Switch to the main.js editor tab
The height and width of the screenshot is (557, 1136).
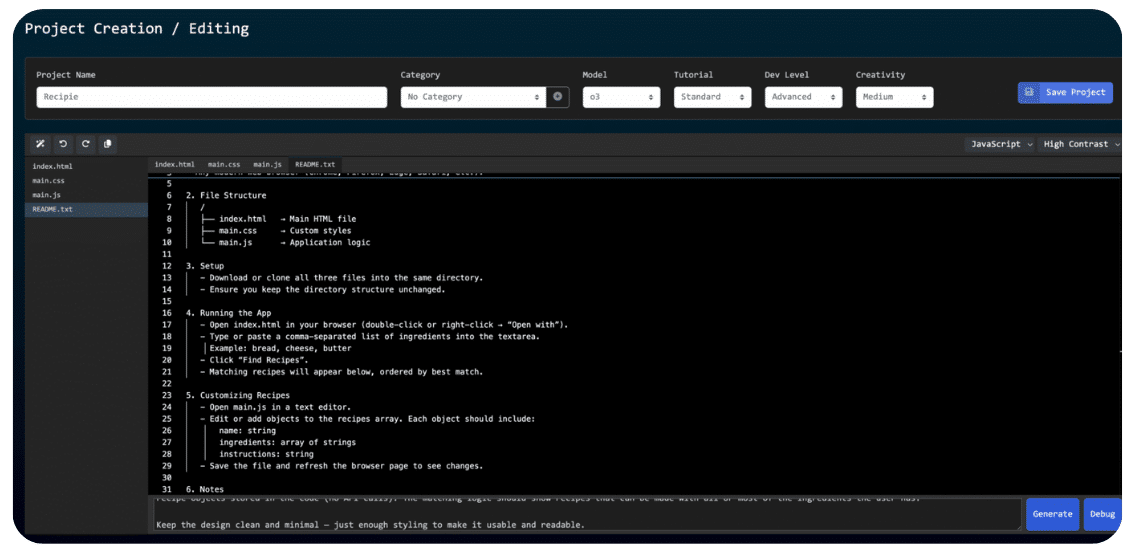267,164
